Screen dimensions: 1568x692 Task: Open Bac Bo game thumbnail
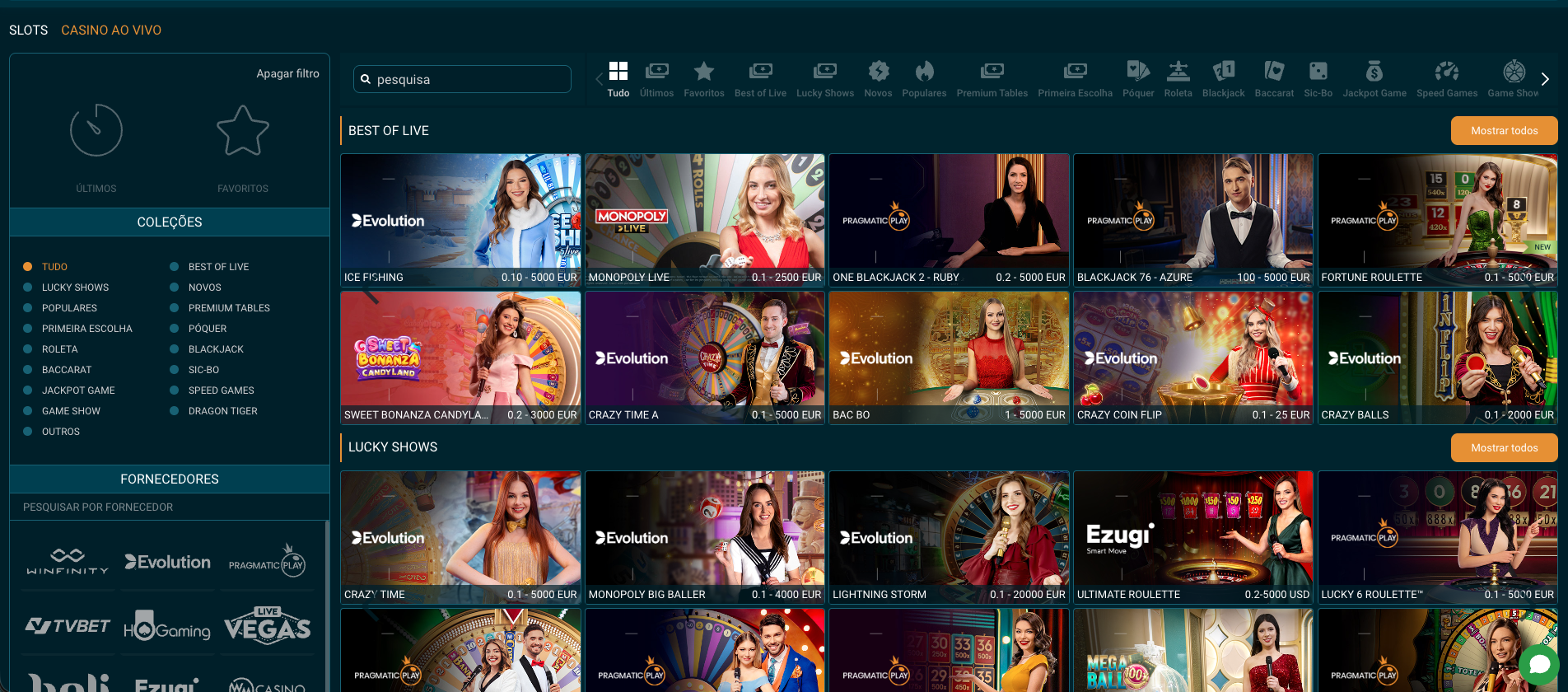click(x=949, y=358)
